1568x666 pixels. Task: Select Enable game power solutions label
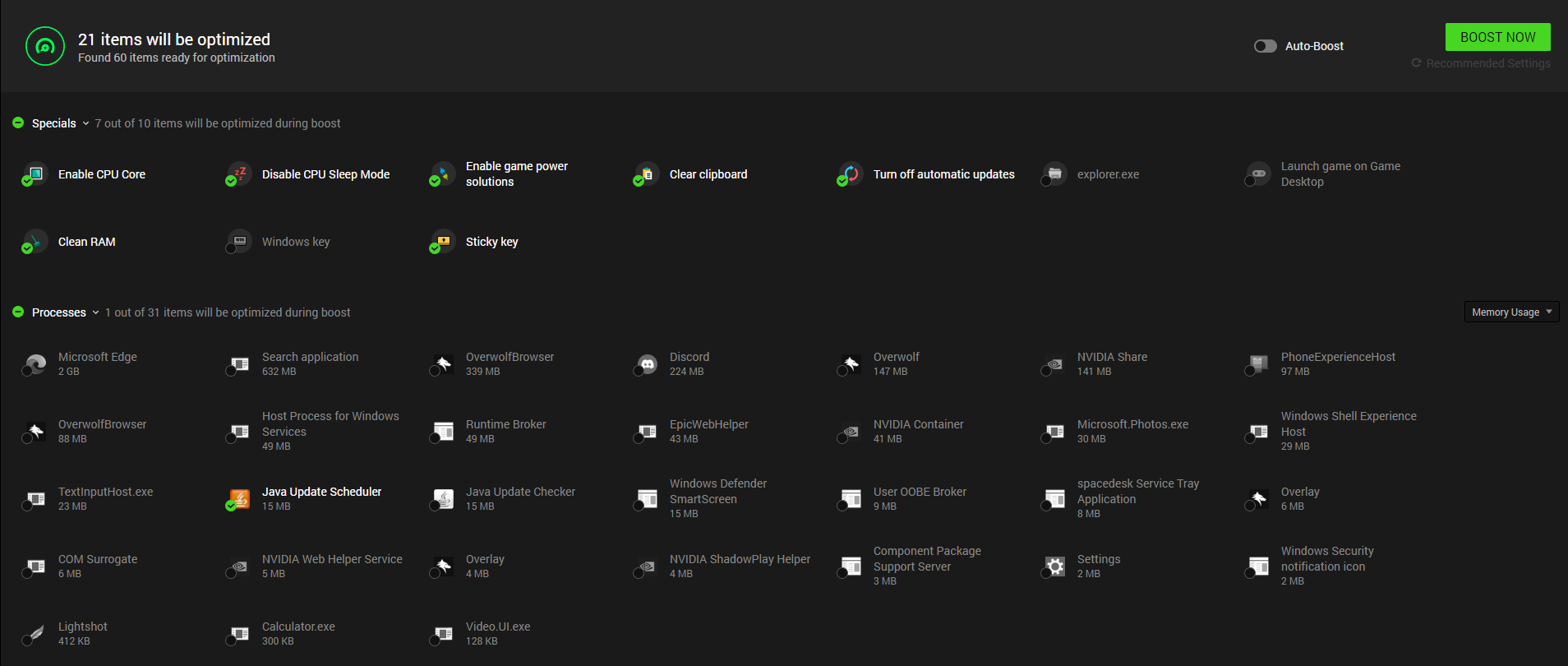[x=517, y=173]
